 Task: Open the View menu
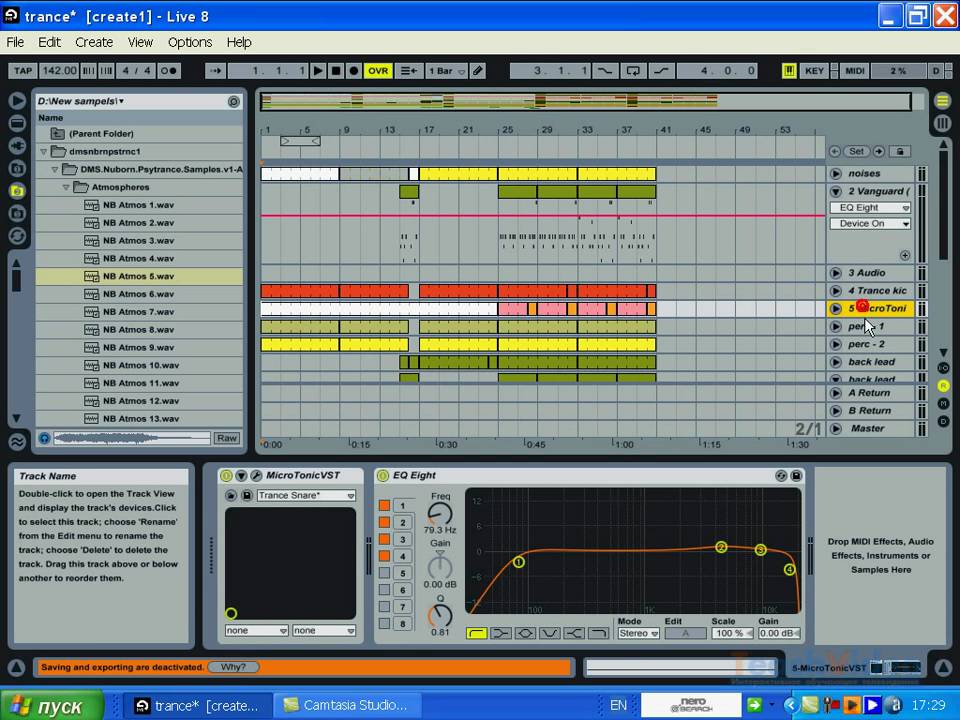click(140, 42)
